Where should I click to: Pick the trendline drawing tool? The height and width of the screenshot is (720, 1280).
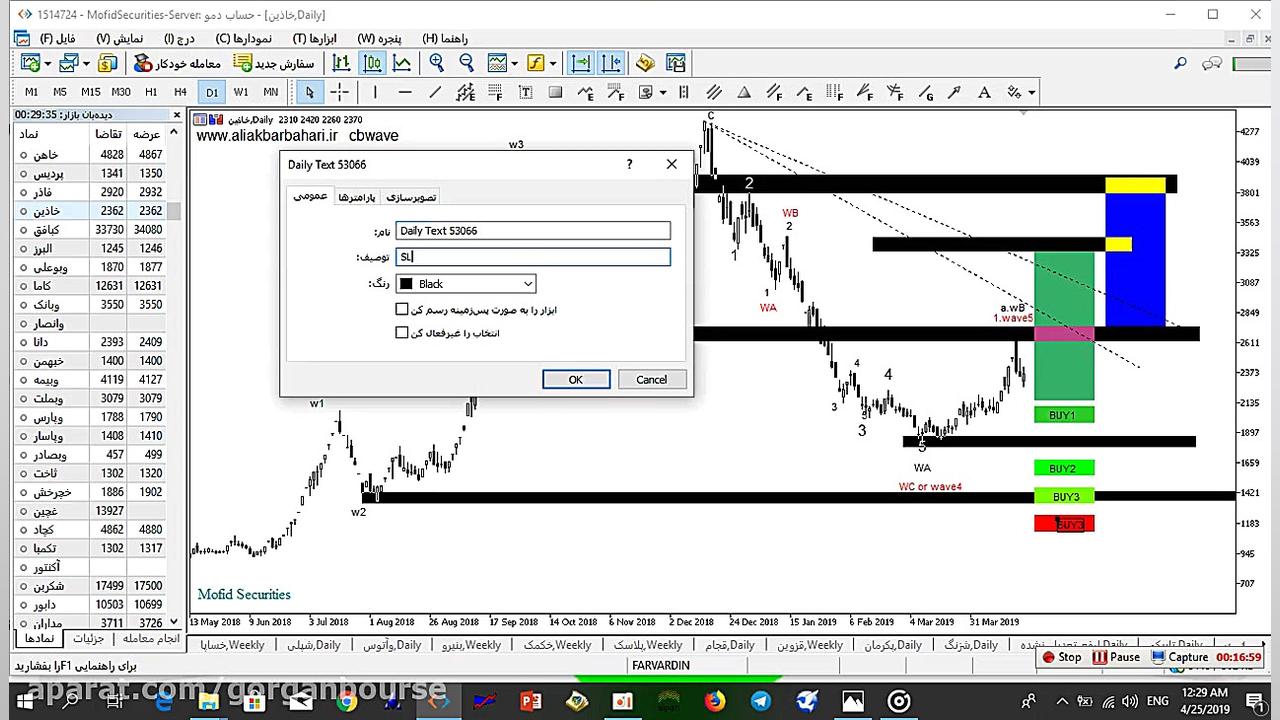[x=435, y=92]
